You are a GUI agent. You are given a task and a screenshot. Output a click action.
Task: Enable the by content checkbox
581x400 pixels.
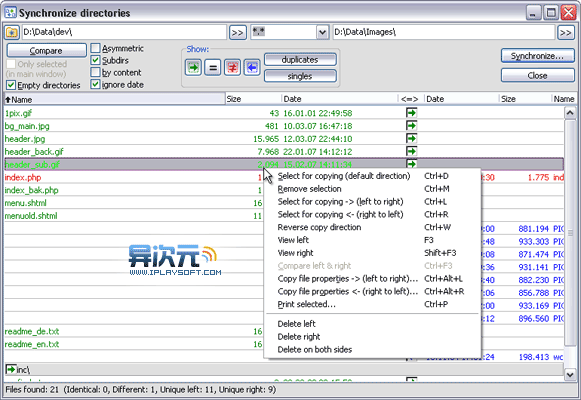coord(95,72)
